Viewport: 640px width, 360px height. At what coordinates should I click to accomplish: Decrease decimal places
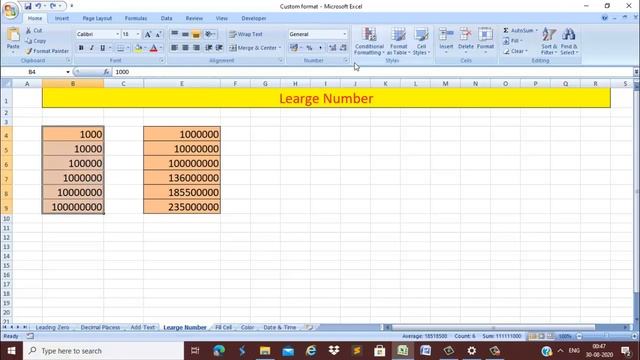coord(343,48)
